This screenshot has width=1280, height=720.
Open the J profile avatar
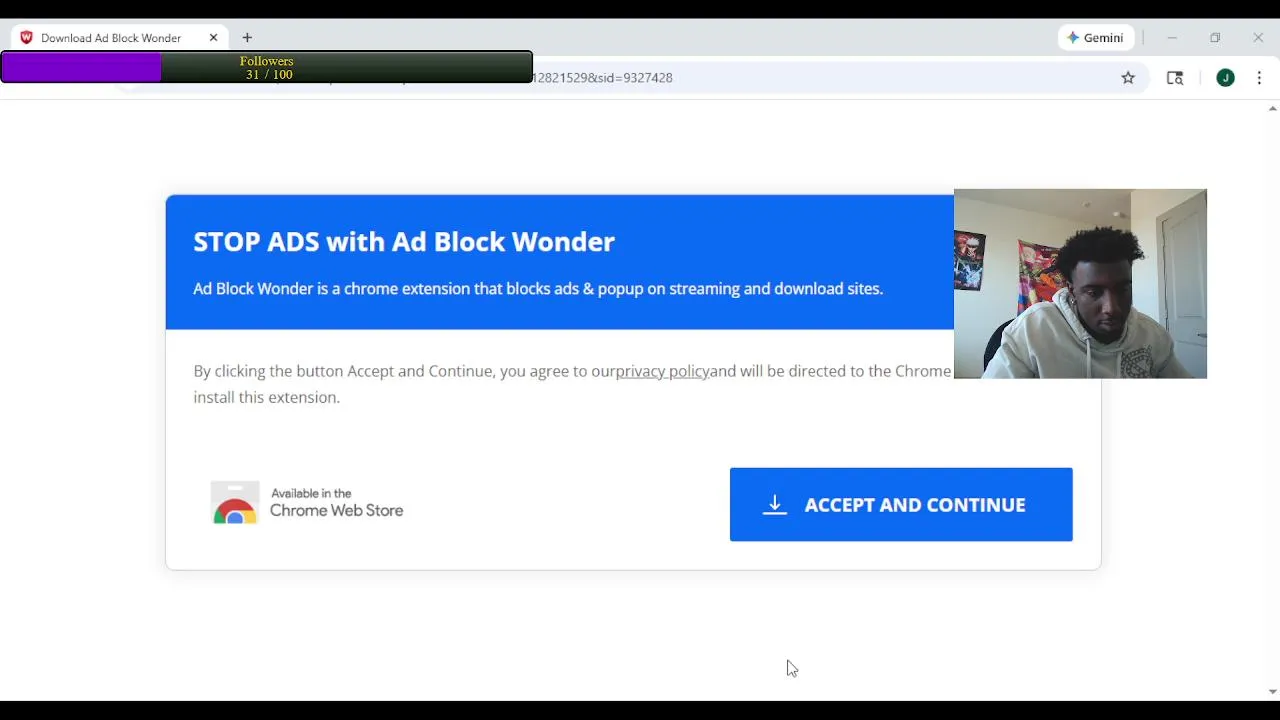pos(1225,78)
